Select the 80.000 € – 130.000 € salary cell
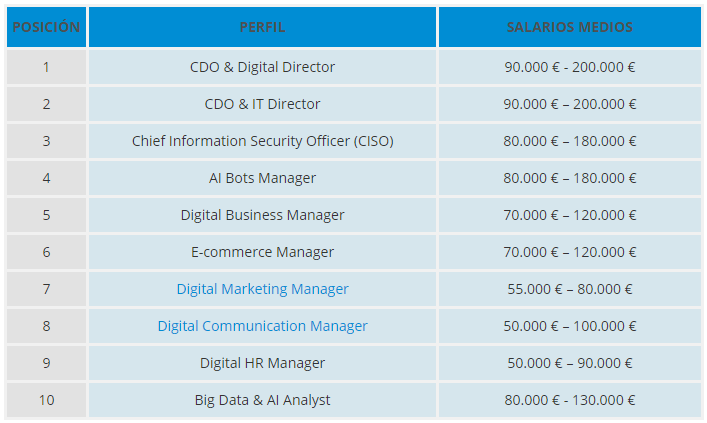707x423 pixels. pyautogui.click(x=569, y=400)
